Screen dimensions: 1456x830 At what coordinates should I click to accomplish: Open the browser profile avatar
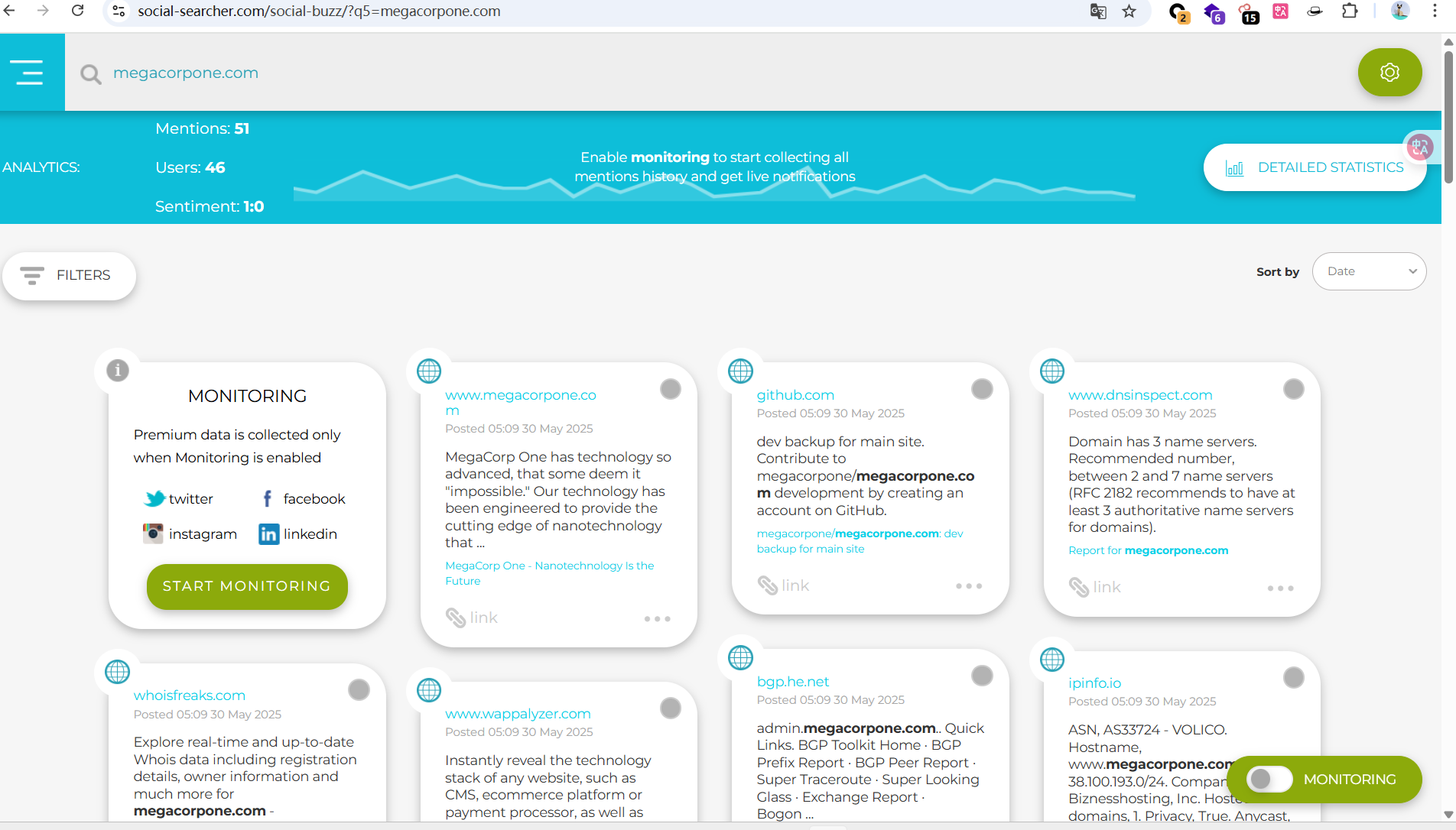pos(1400,11)
